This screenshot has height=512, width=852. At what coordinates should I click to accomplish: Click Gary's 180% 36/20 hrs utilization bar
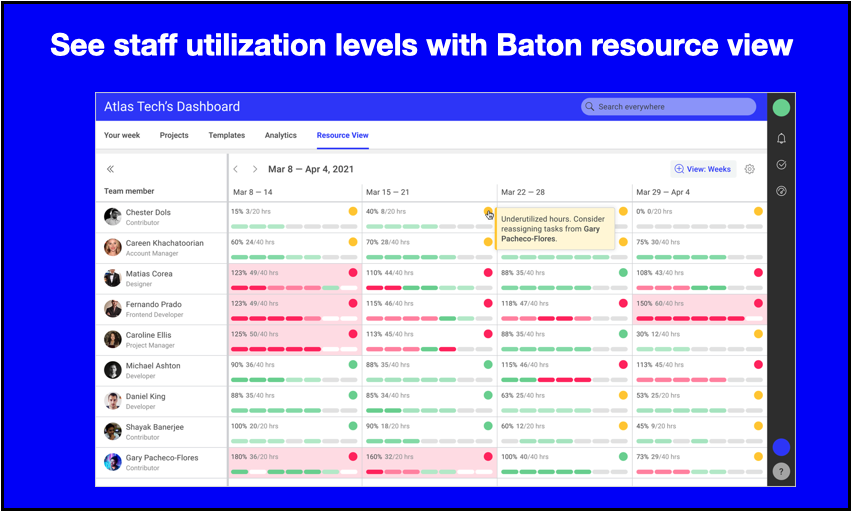294,472
